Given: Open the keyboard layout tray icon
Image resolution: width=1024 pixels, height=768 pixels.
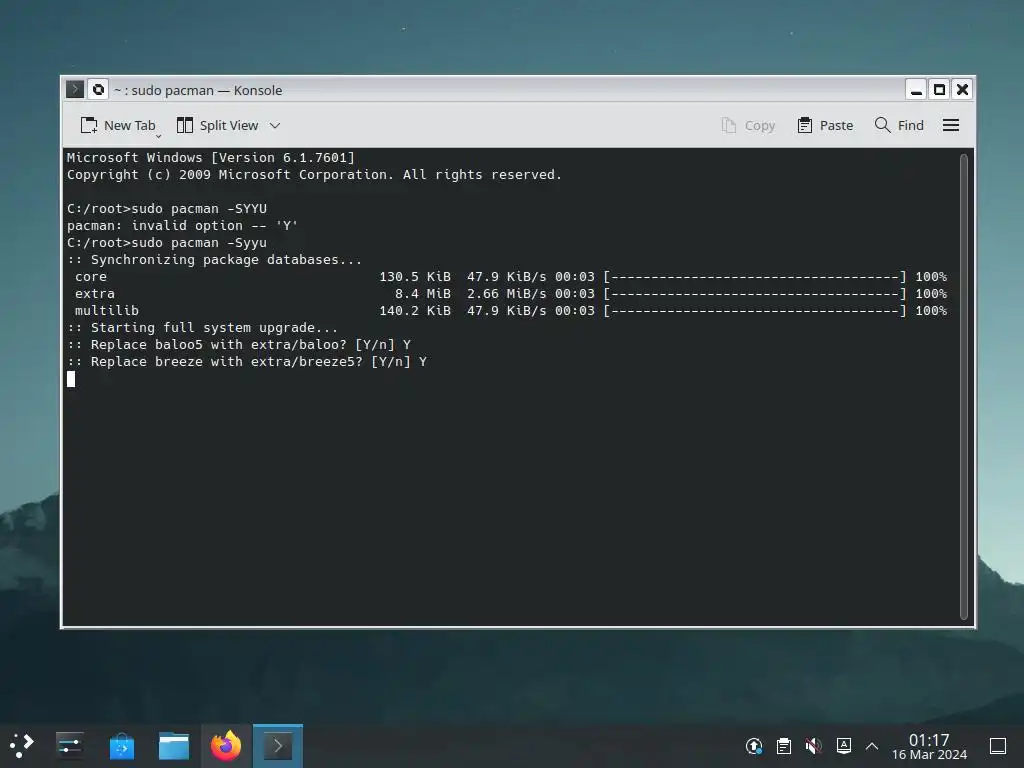Looking at the screenshot, I should click(x=843, y=746).
